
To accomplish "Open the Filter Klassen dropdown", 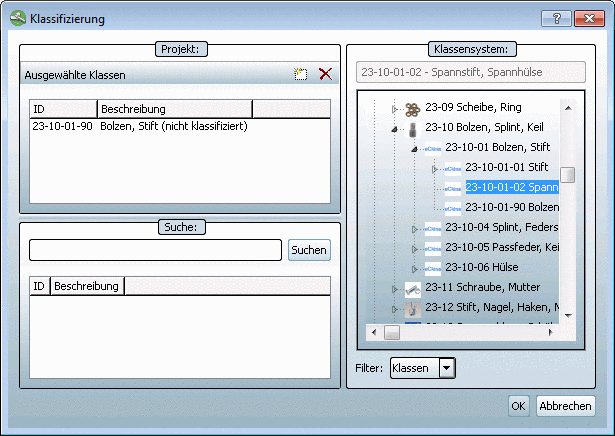I will coord(447,368).
